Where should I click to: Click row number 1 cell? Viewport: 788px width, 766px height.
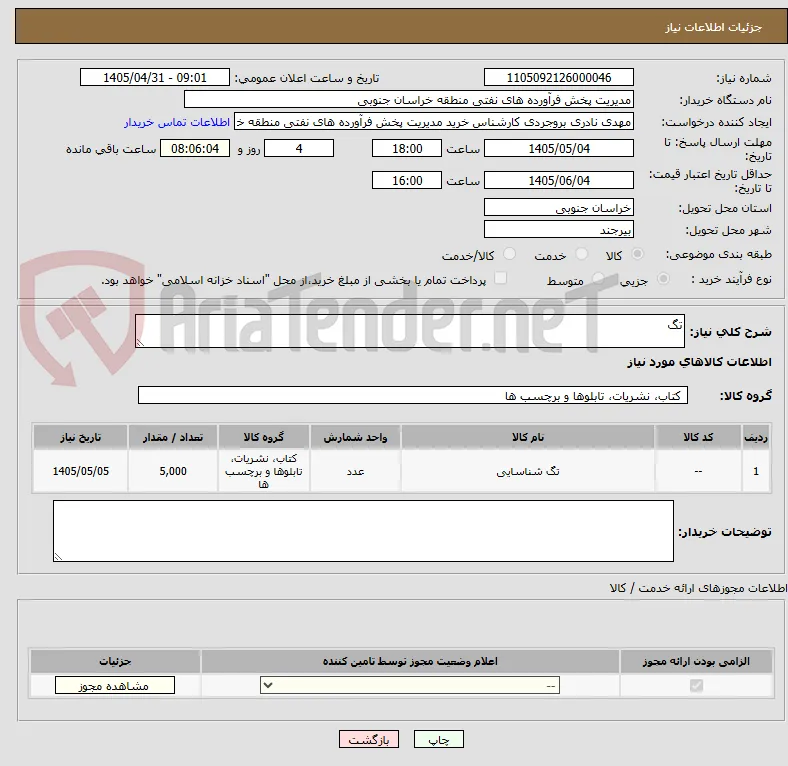click(x=756, y=471)
